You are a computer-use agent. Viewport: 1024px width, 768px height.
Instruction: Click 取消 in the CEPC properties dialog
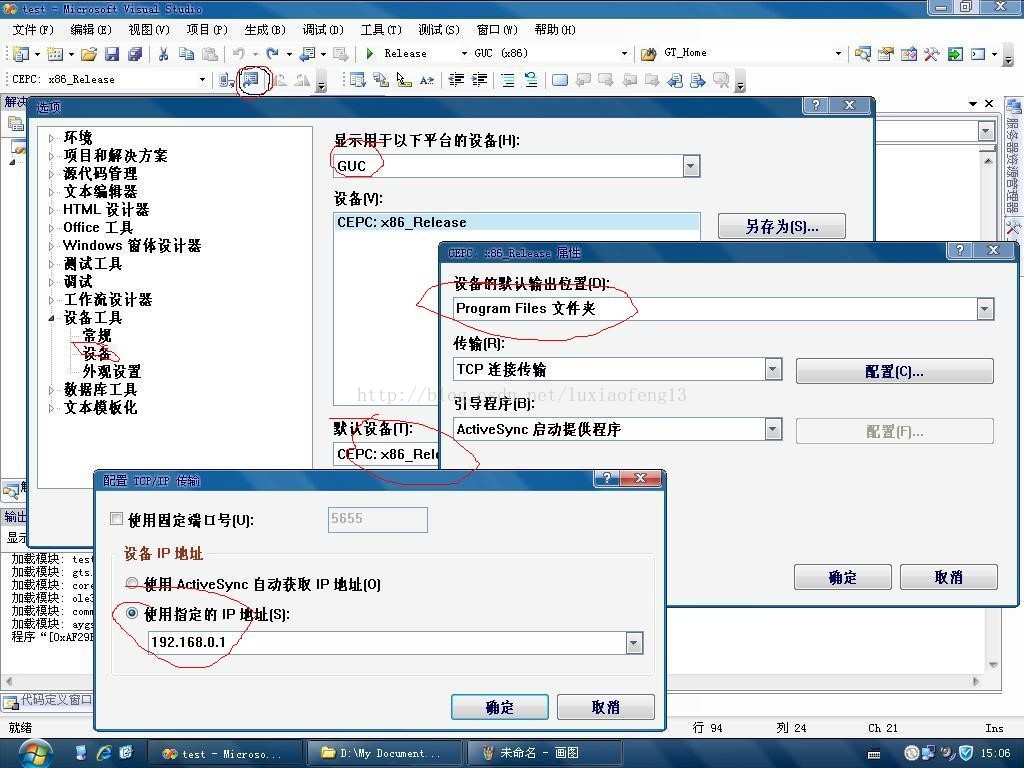(x=948, y=577)
